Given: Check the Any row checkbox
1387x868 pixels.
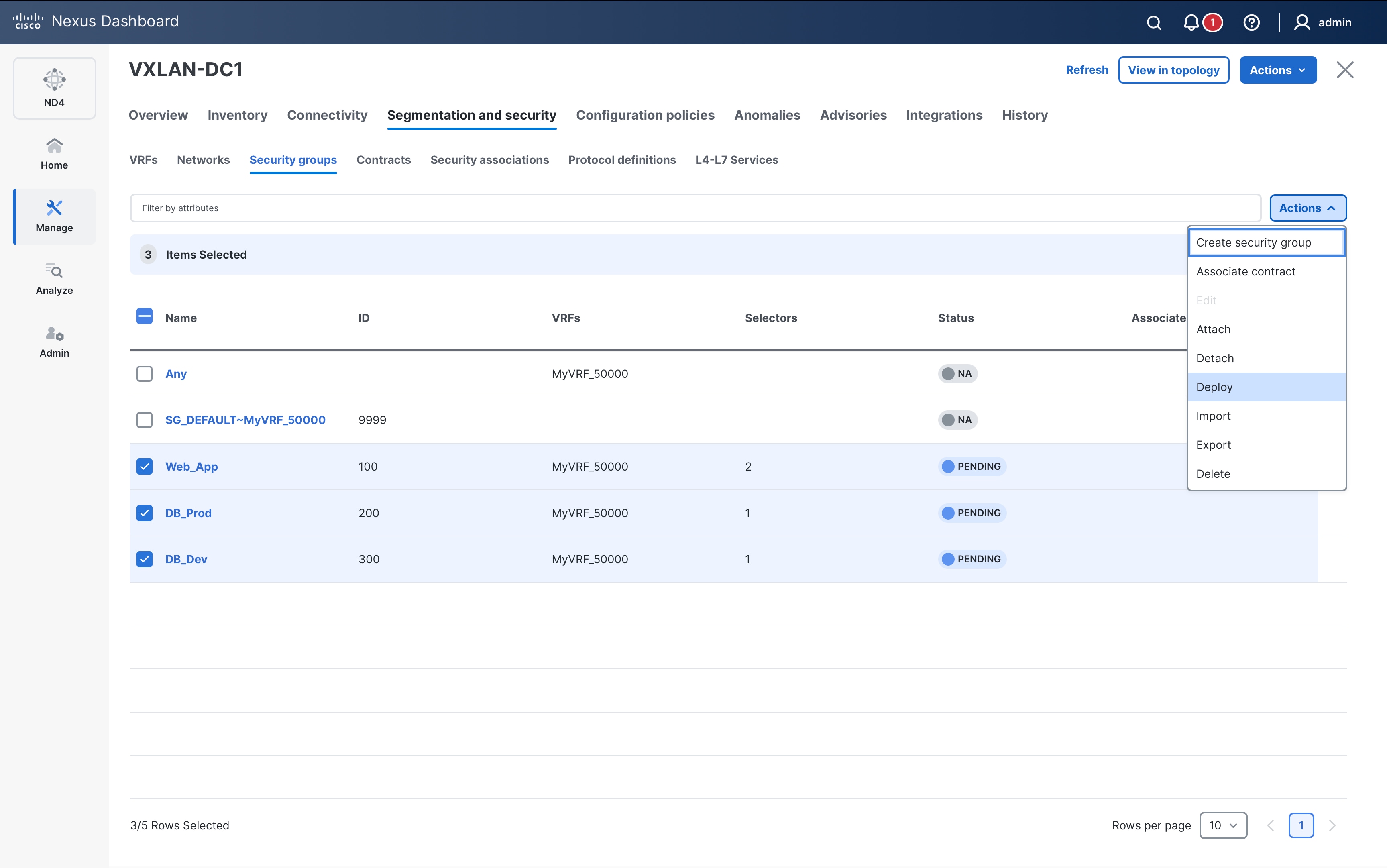Looking at the screenshot, I should pos(145,374).
